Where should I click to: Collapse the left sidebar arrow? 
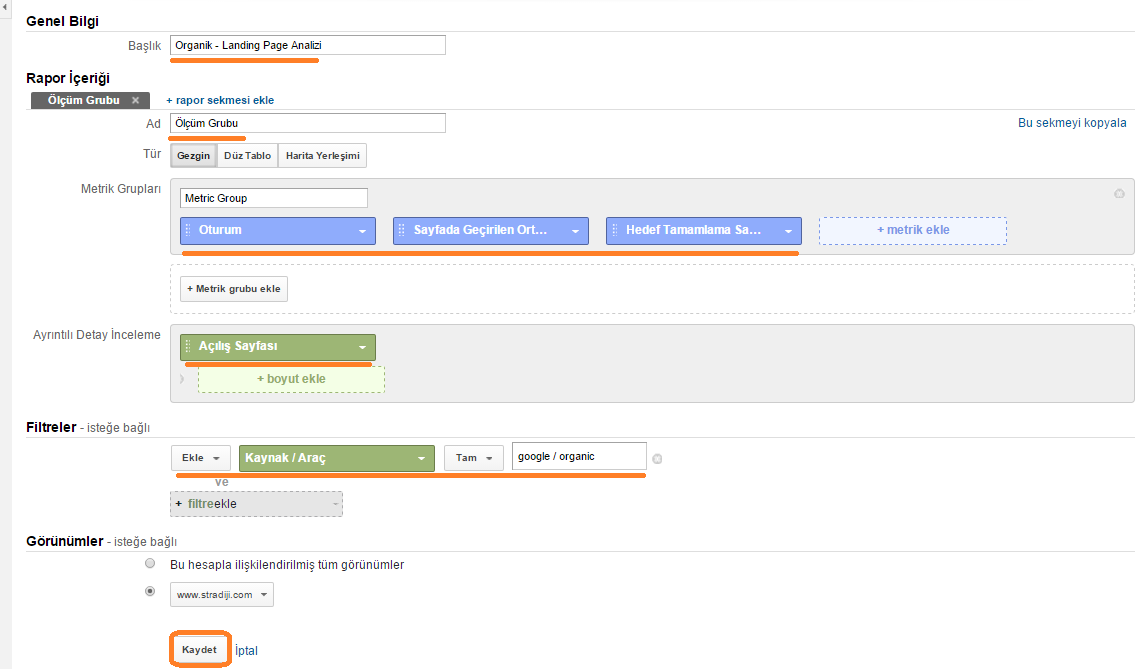(x=6, y=9)
